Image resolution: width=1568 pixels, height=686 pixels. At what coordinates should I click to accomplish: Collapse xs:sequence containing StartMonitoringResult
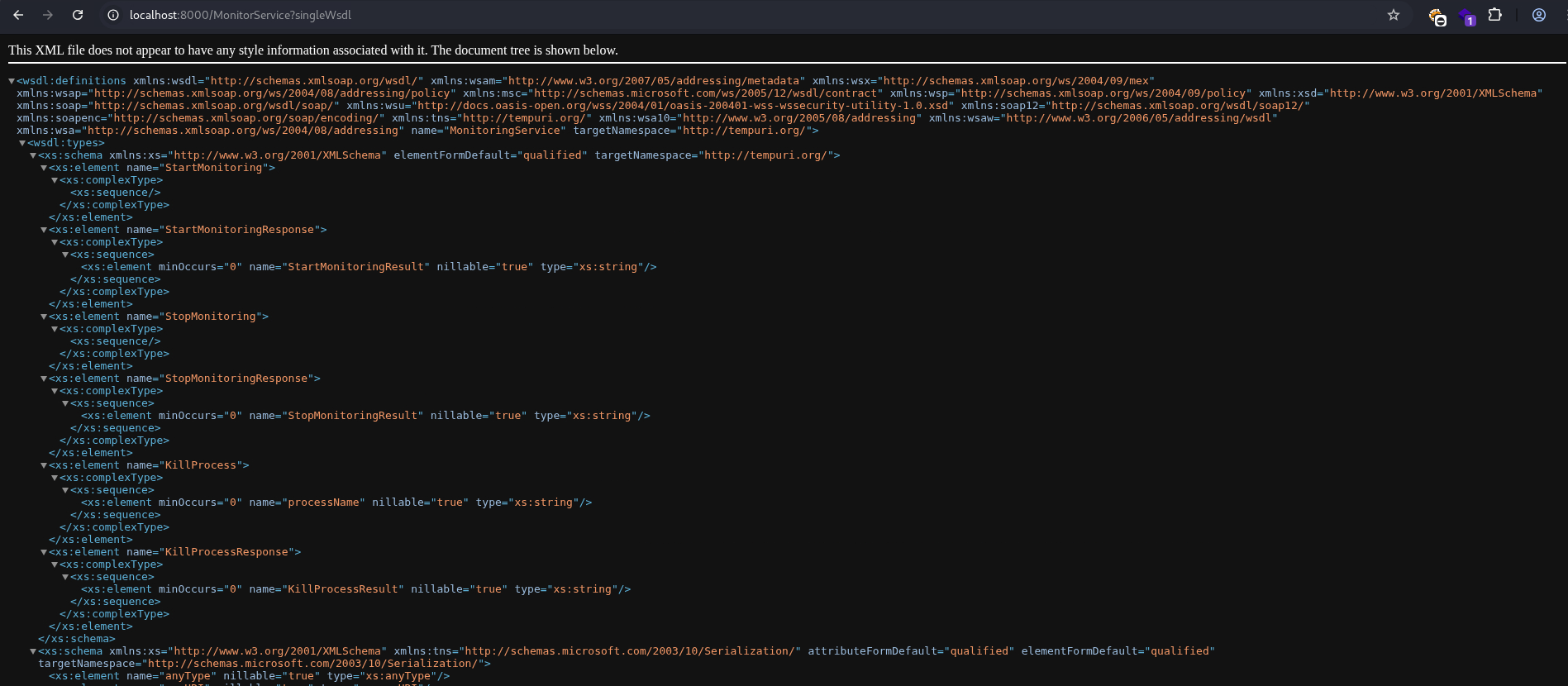pyautogui.click(x=65, y=255)
